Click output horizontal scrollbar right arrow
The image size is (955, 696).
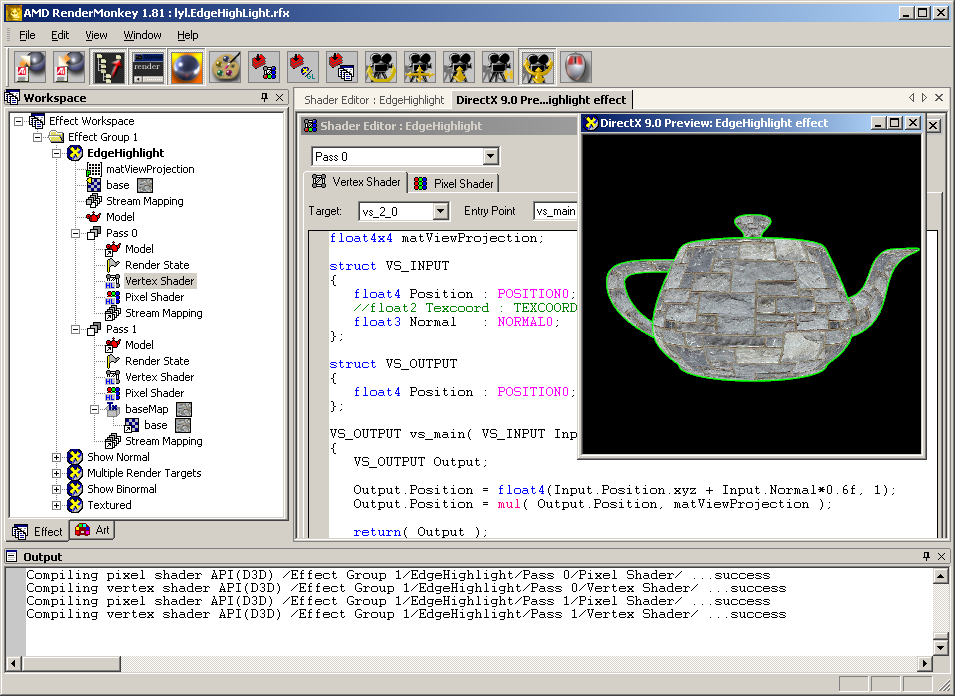click(x=926, y=664)
